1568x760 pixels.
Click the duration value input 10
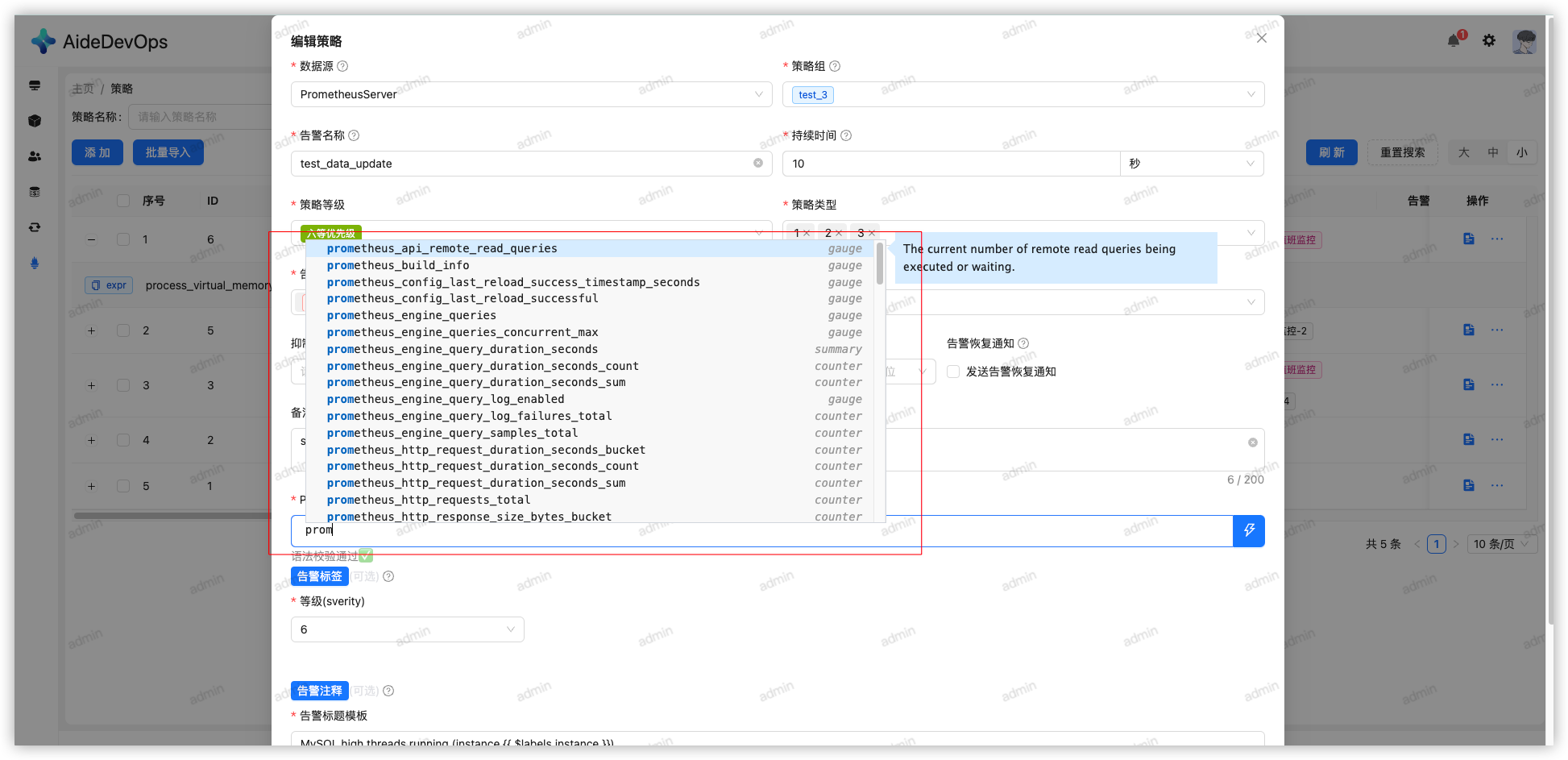[x=951, y=164]
